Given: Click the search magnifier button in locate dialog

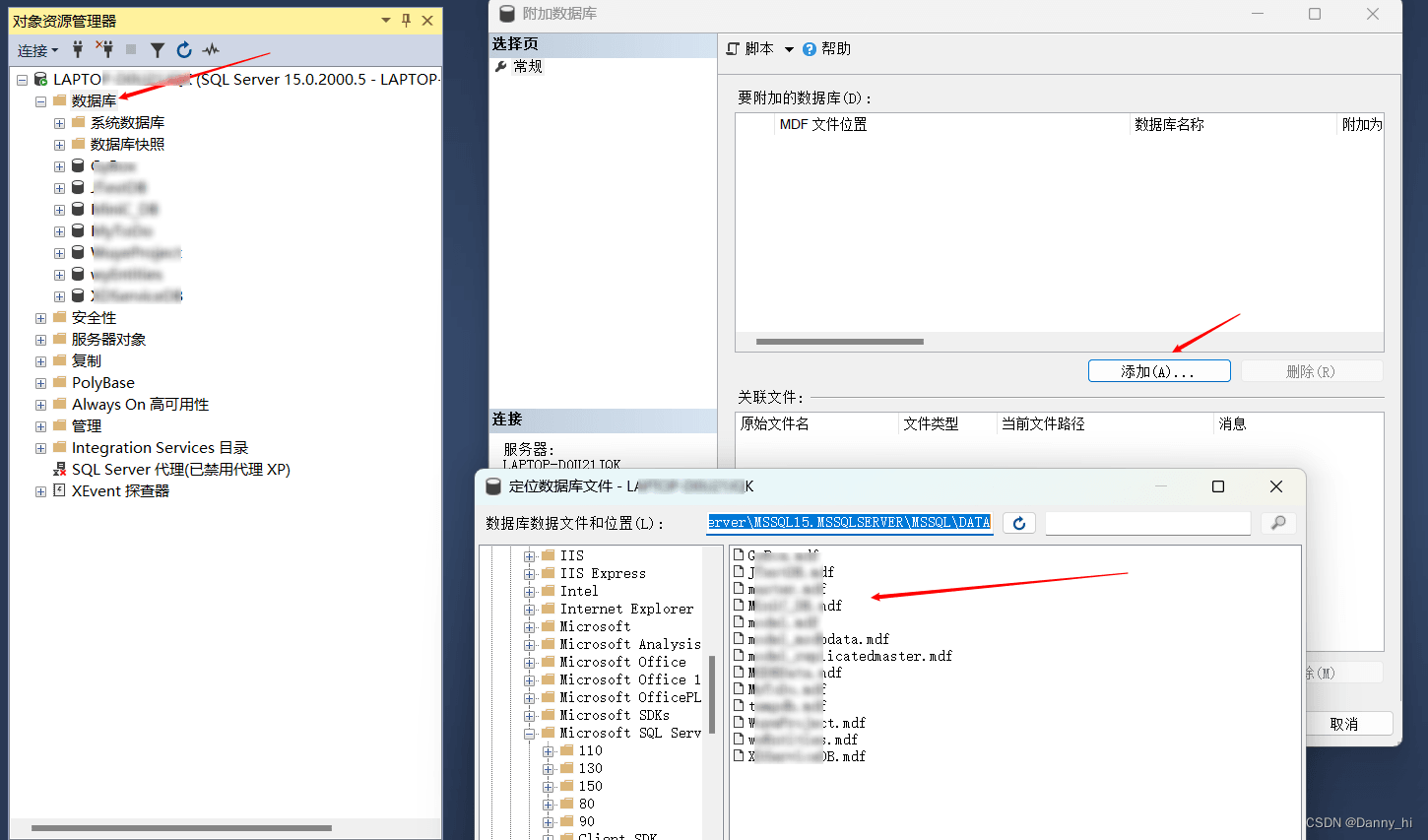Looking at the screenshot, I should point(1278,523).
